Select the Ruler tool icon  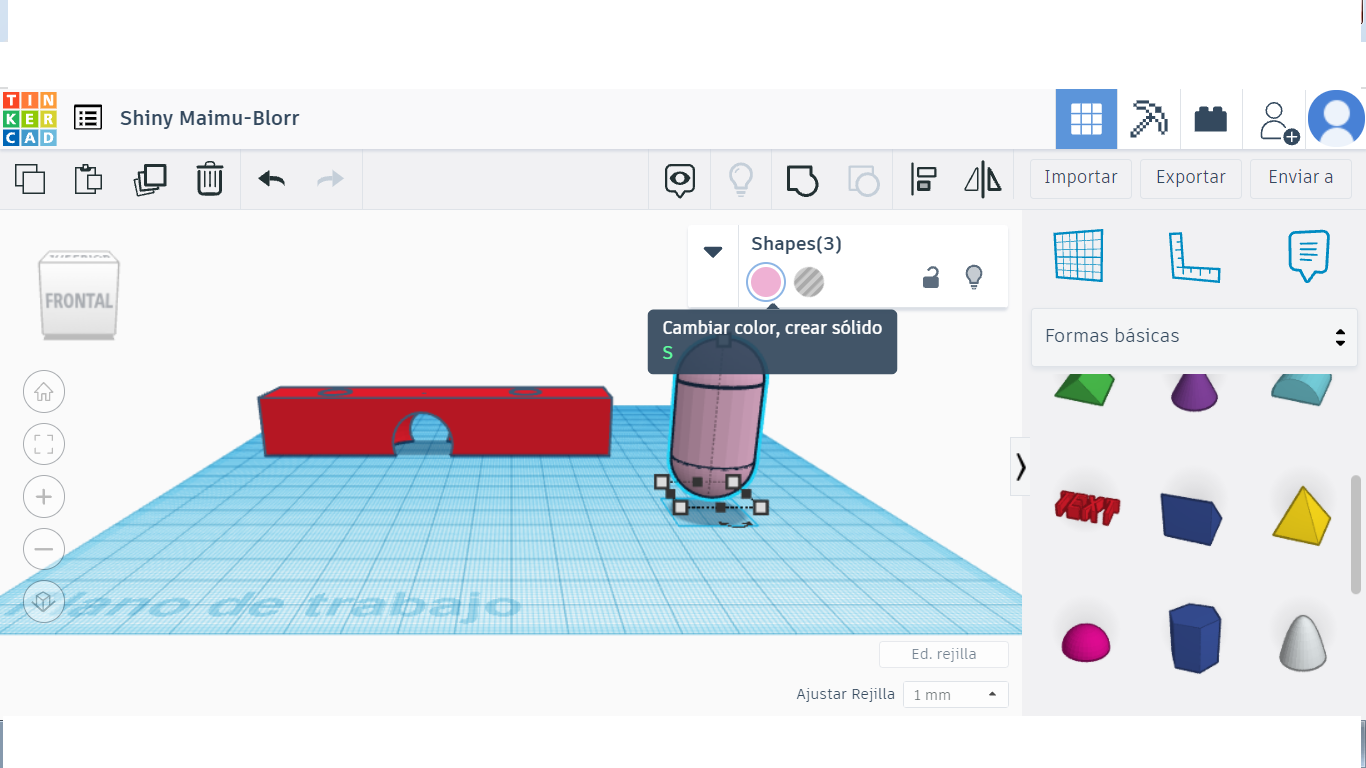point(1195,257)
